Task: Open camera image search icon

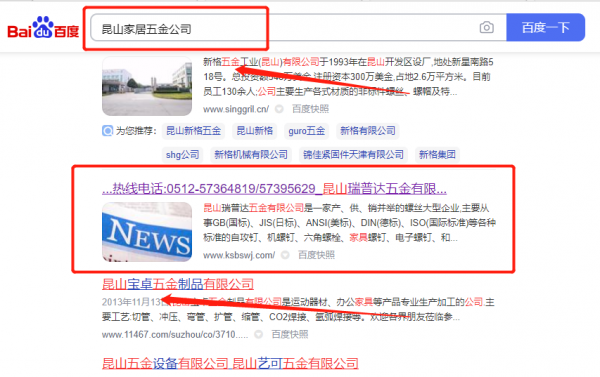Action: click(x=486, y=28)
